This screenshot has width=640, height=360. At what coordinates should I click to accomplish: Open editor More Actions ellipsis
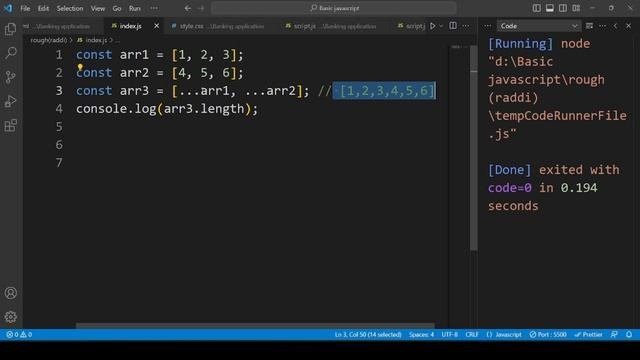point(466,26)
